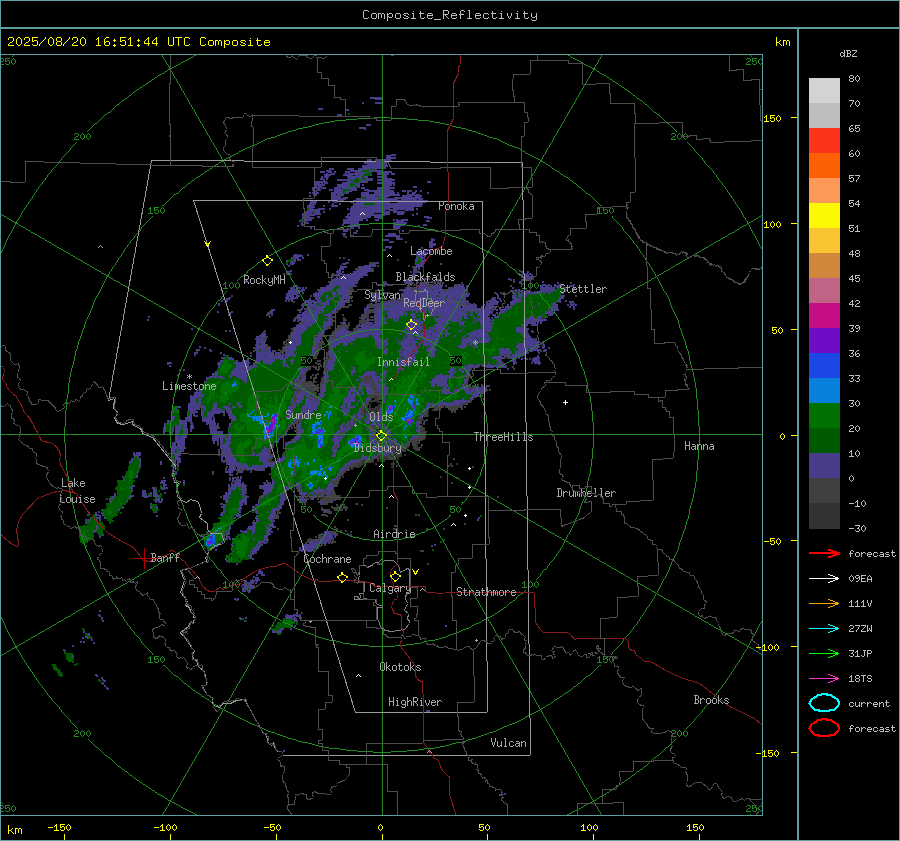The height and width of the screenshot is (841, 900).
Task: Click the white 09EA arrow icon
Action: (824, 579)
